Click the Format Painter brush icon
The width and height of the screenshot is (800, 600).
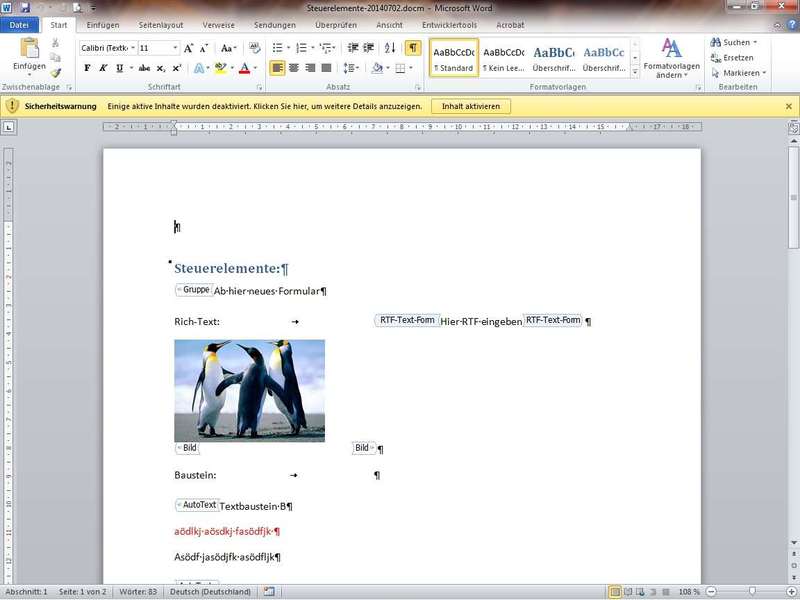[x=56, y=72]
